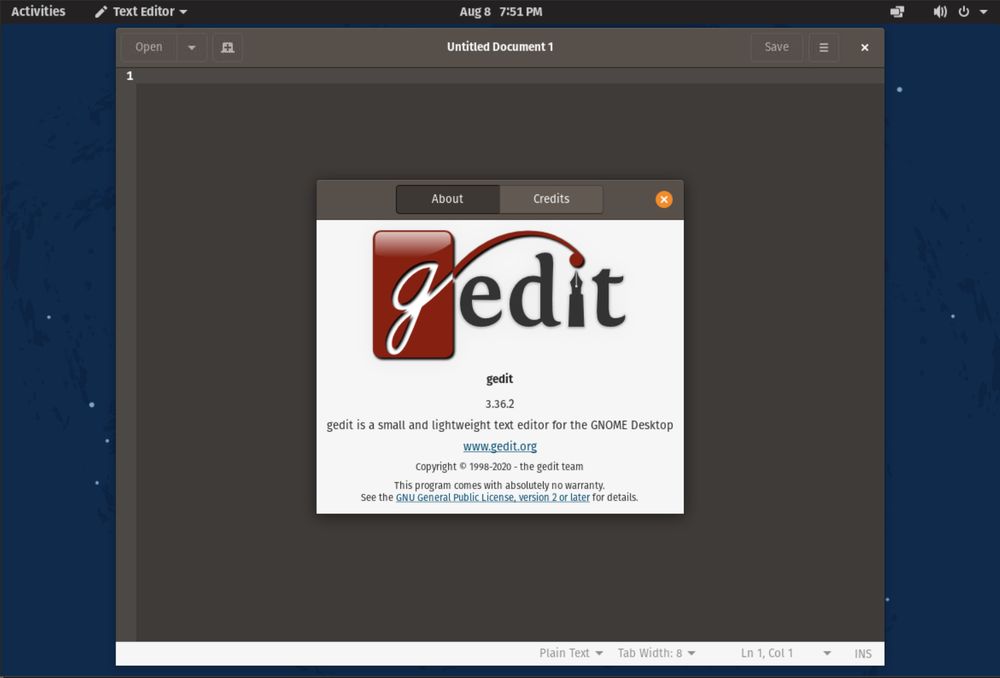Change Plain Text syntax highlighting mode
The width and height of the screenshot is (1000, 678).
[571, 653]
